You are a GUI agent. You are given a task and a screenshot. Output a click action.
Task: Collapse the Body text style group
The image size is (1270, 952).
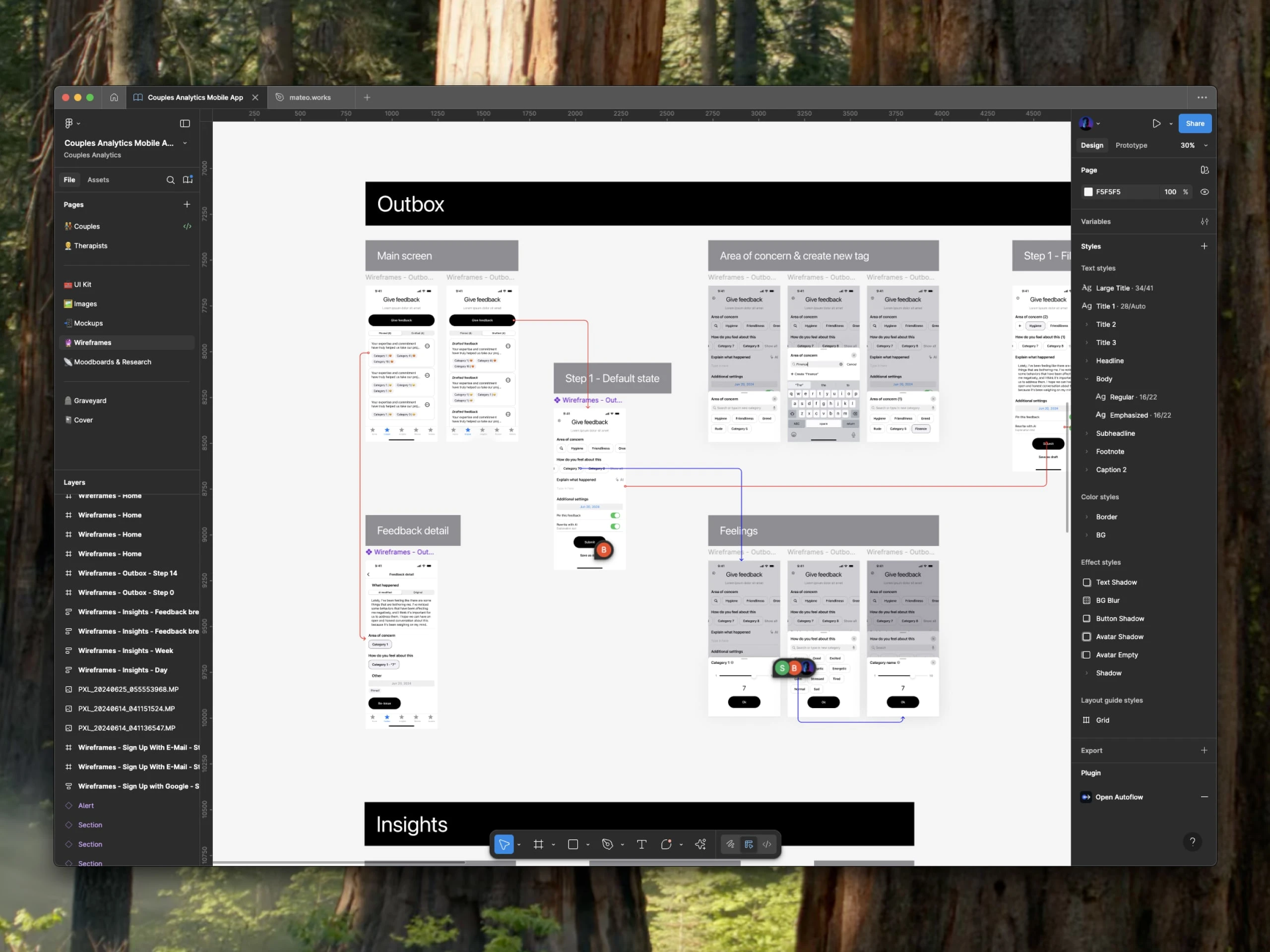[1086, 379]
